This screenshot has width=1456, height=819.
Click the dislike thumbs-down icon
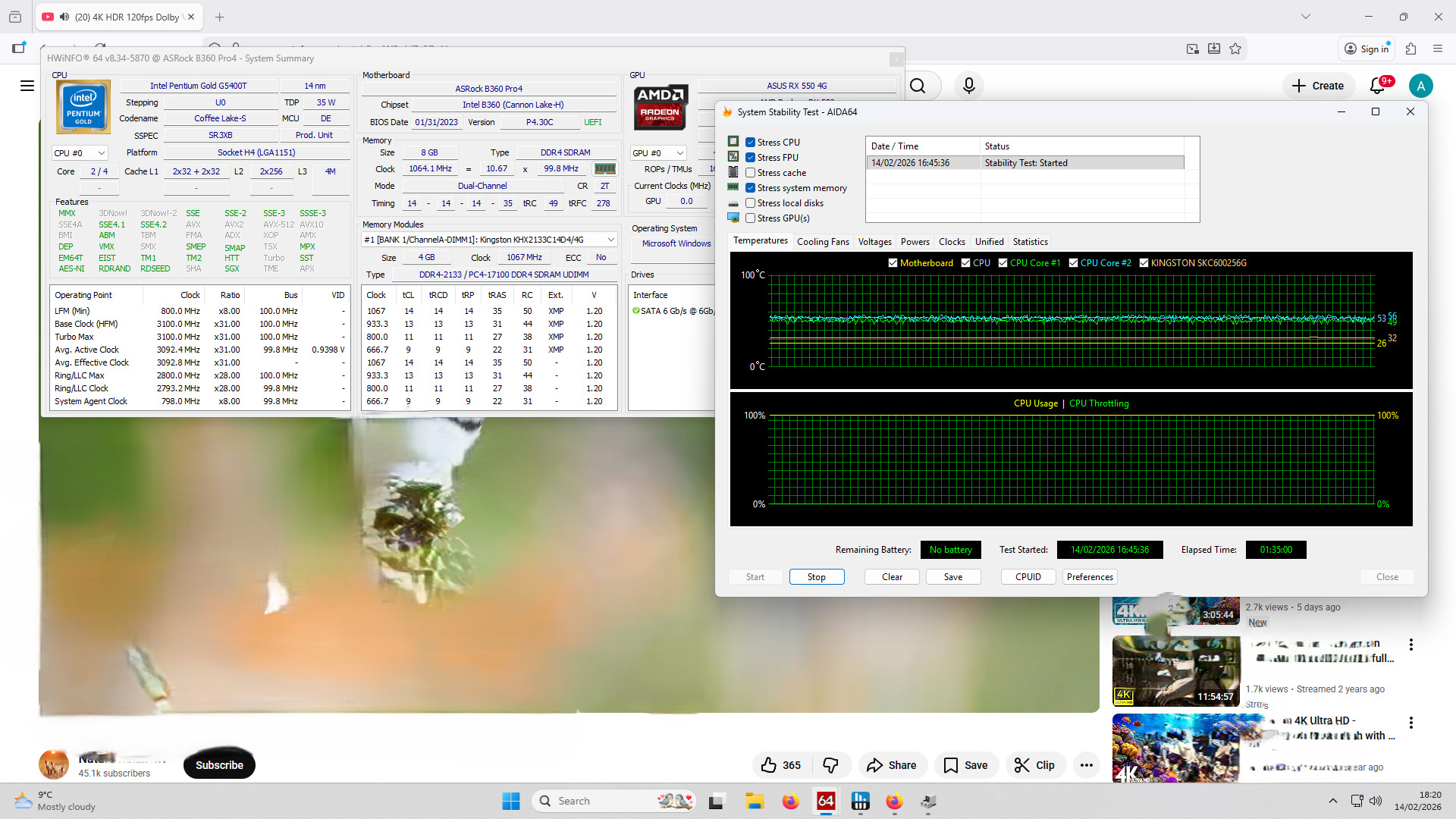pos(830,765)
